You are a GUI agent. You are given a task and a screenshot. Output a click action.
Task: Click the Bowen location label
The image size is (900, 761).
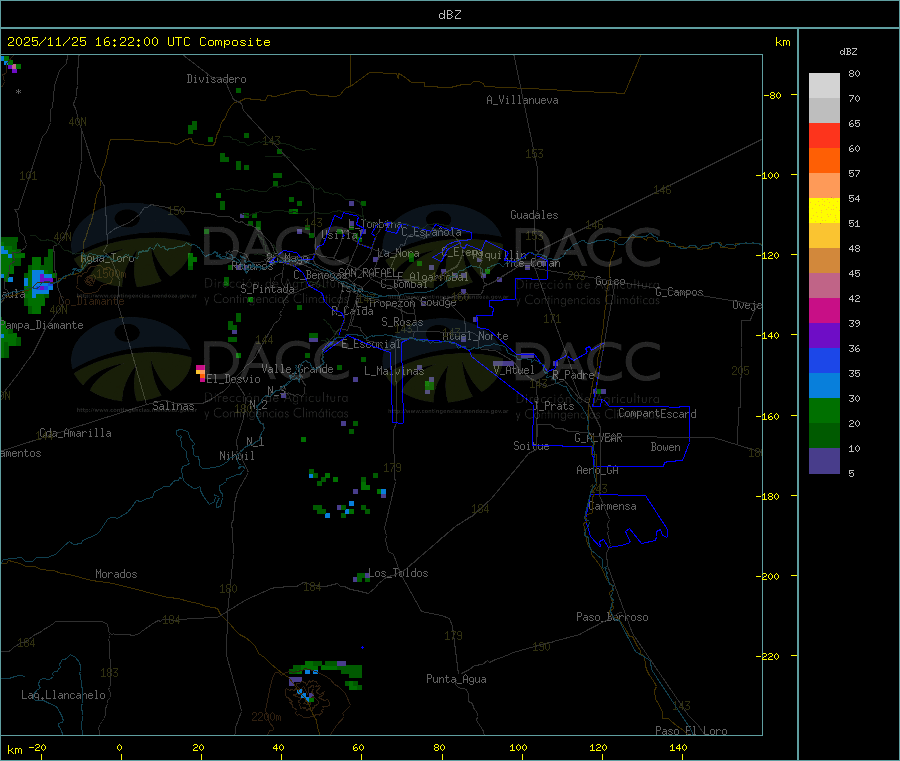pos(665,447)
